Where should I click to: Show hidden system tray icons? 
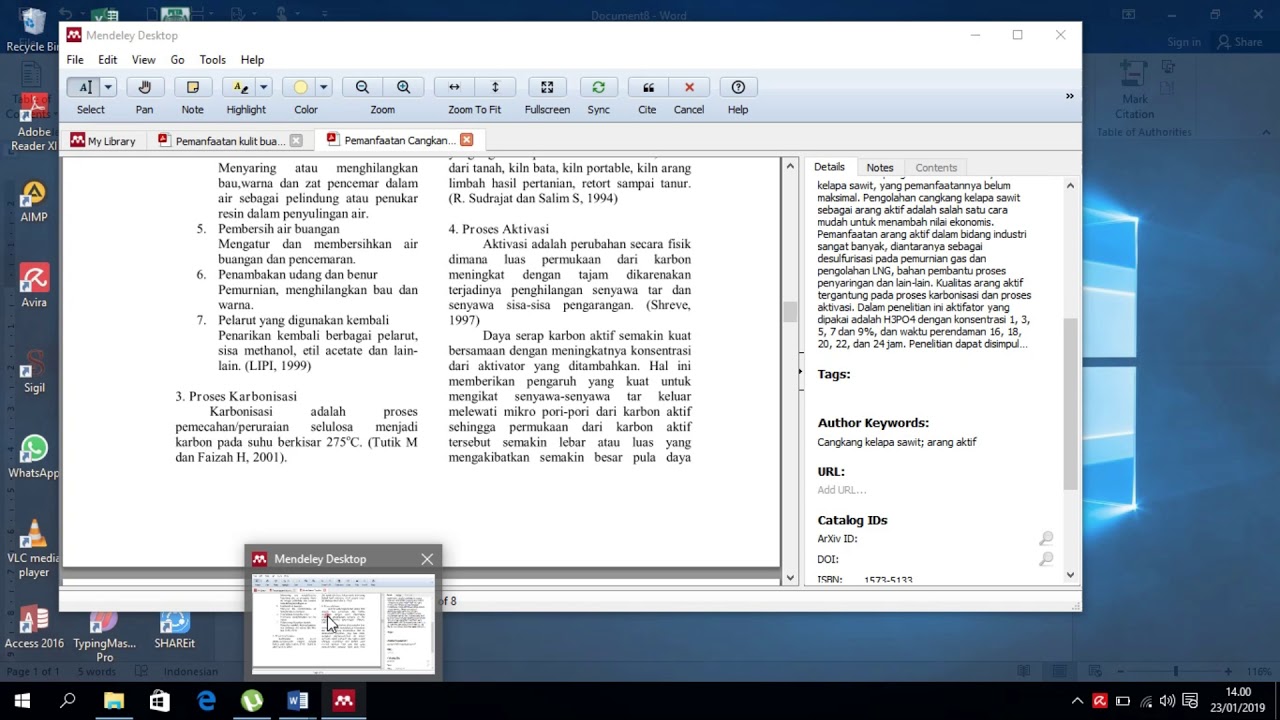click(1077, 701)
